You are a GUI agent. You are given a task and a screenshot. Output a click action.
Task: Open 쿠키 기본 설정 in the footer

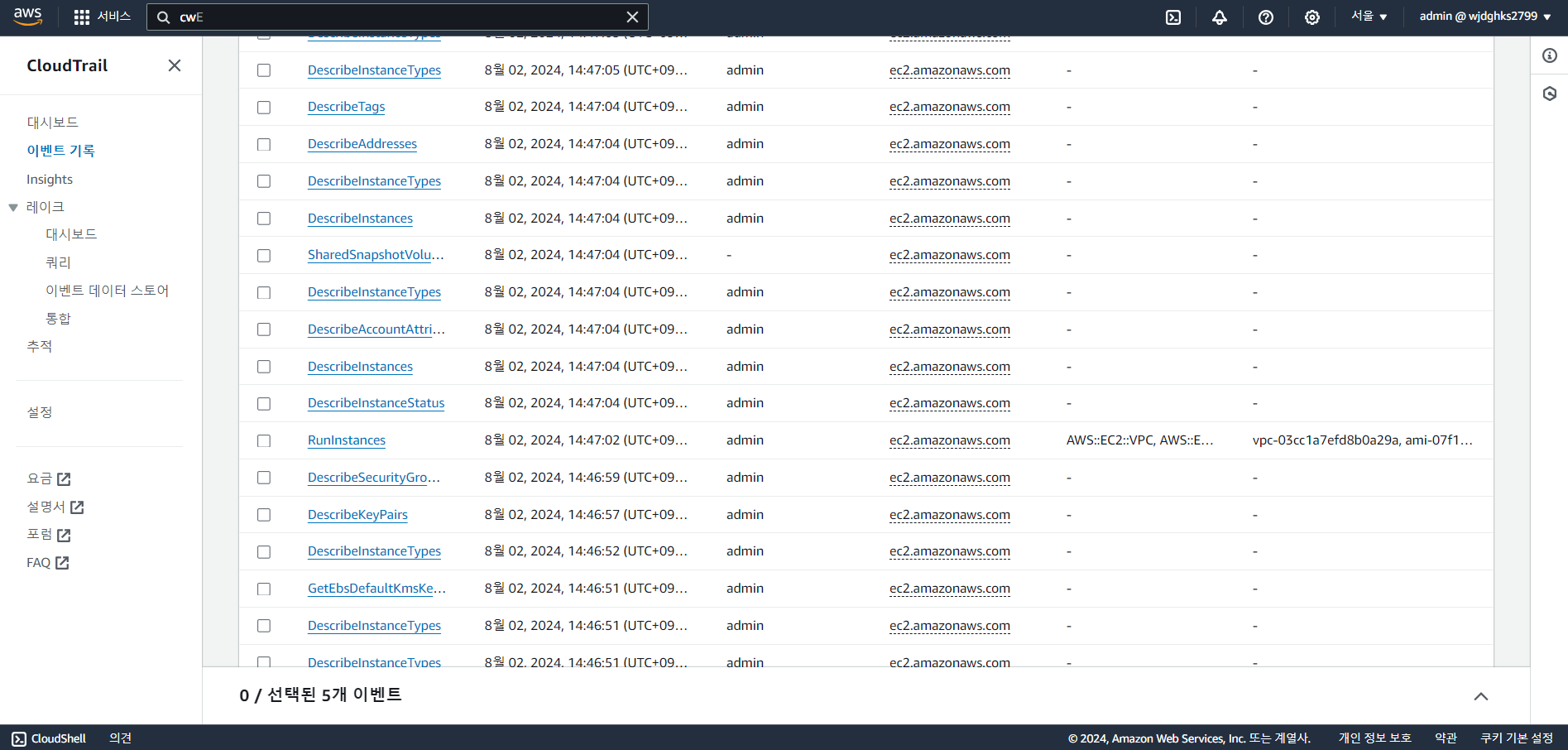pyautogui.click(x=1517, y=738)
